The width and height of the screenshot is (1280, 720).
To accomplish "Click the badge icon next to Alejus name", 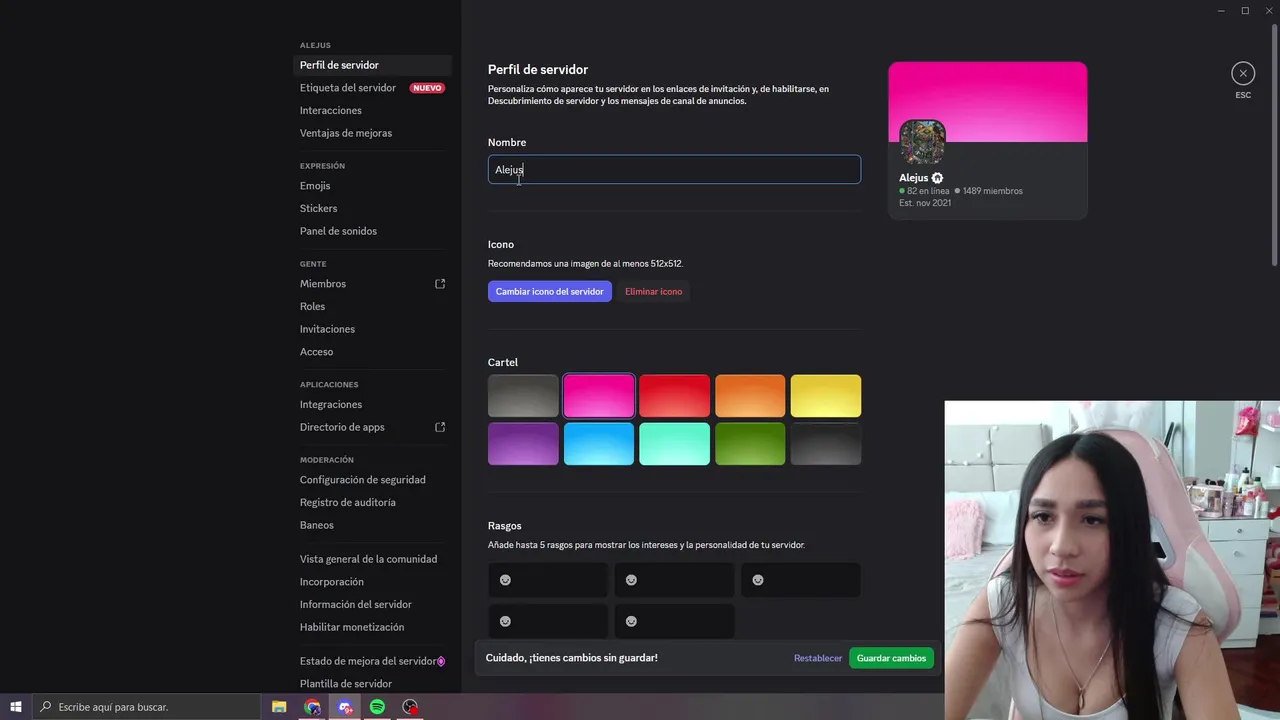I will pos(937,178).
